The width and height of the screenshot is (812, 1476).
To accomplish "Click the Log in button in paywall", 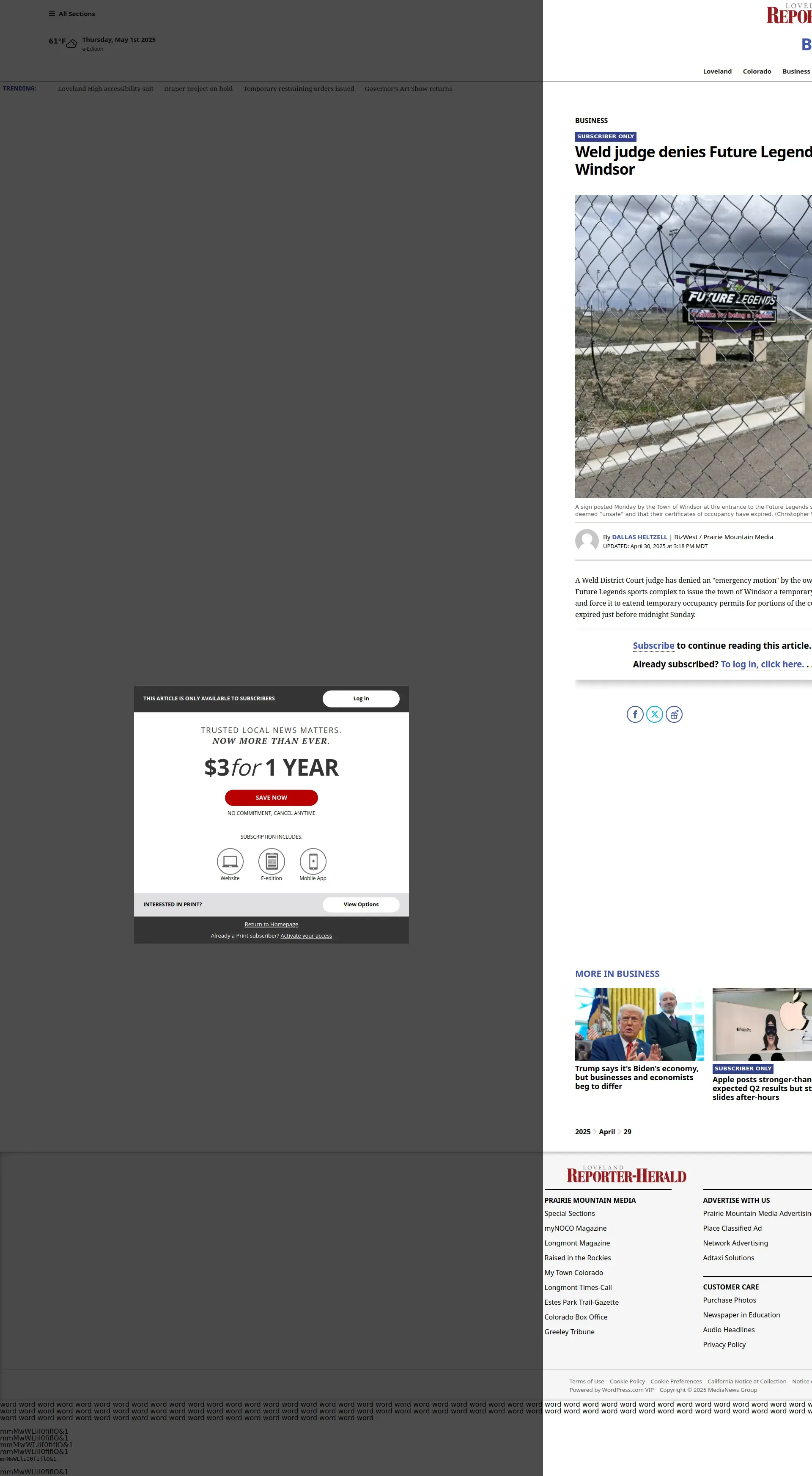I will point(361,699).
